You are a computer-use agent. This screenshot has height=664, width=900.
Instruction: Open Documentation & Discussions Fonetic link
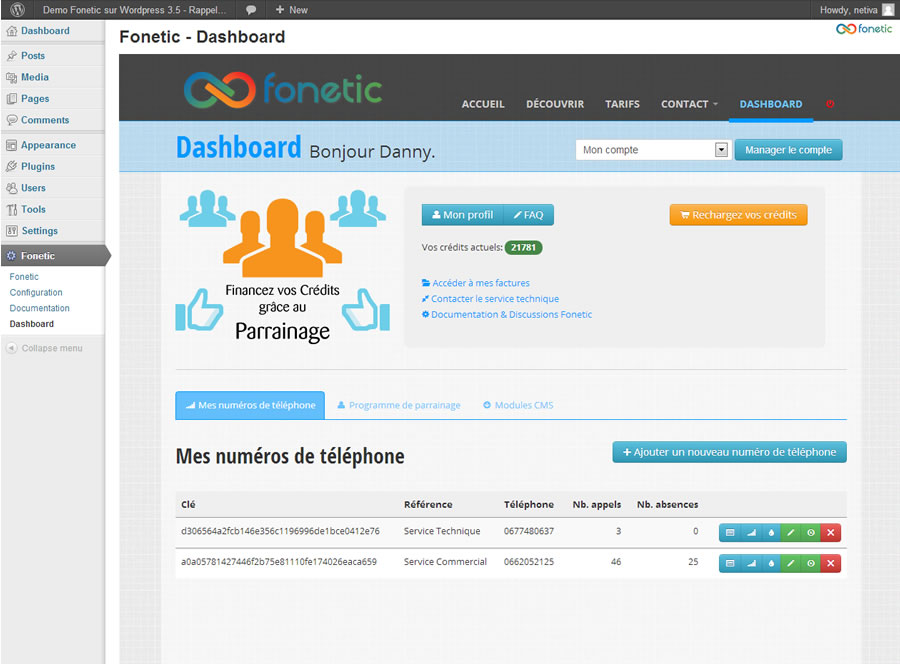[x=507, y=314]
